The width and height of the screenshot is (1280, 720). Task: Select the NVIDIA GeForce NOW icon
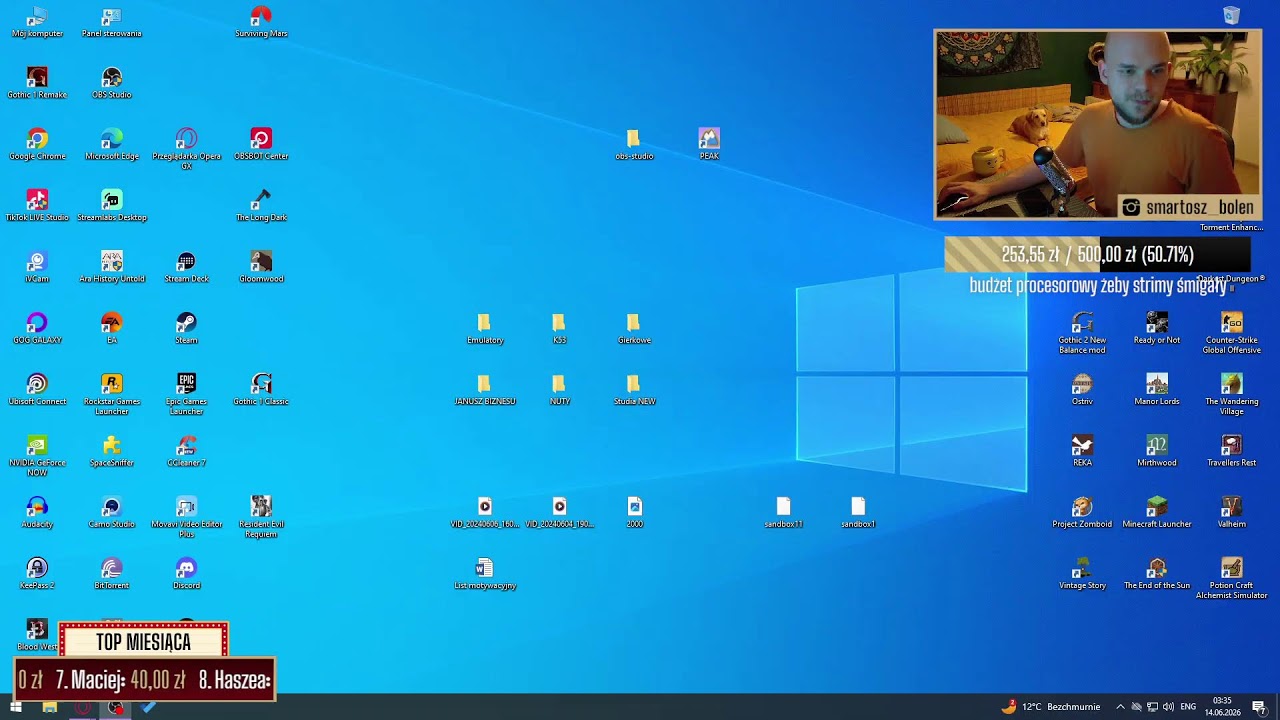(x=37, y=455)
